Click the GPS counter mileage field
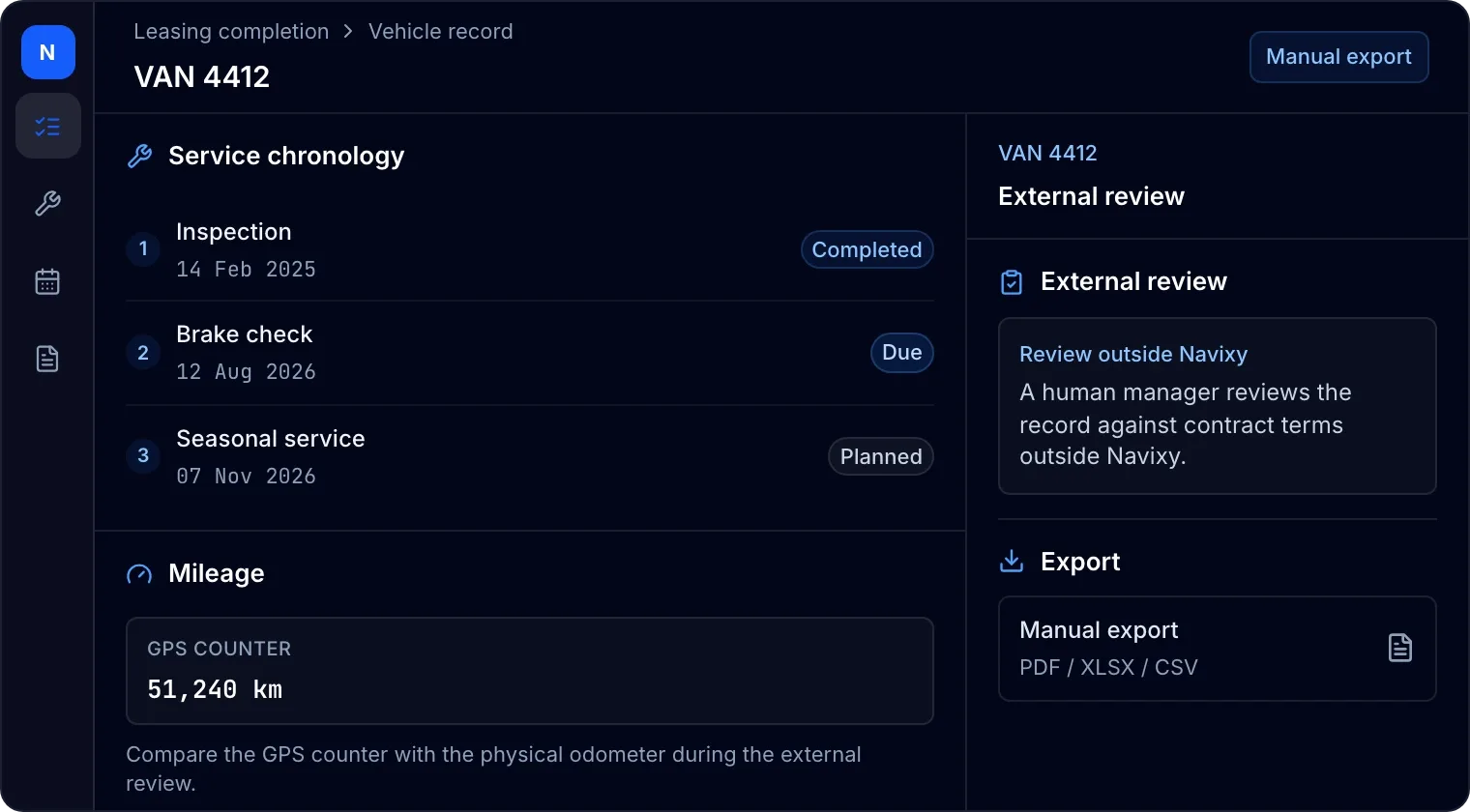 click(530, 671)
